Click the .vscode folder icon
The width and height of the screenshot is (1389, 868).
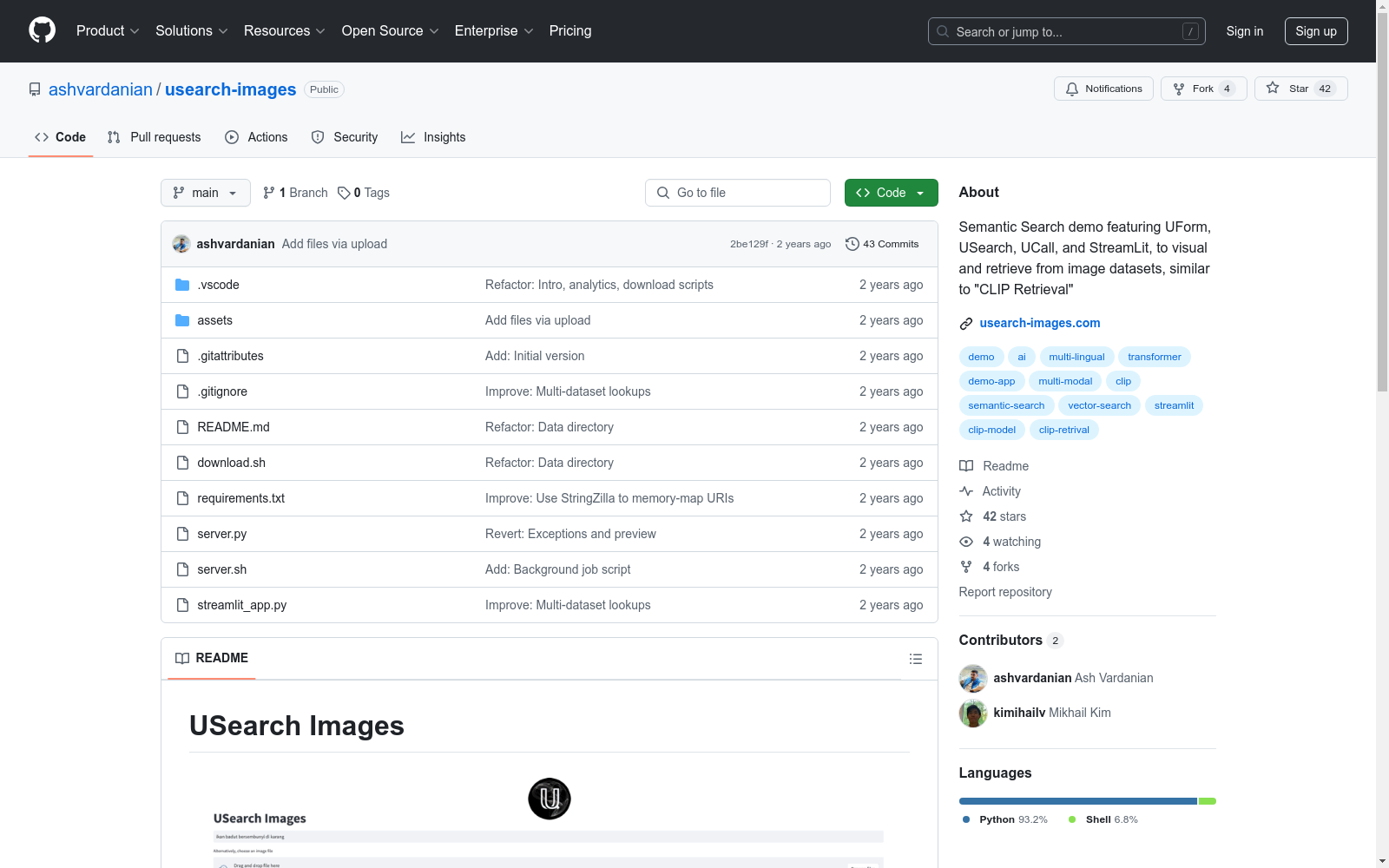point(182,285)
